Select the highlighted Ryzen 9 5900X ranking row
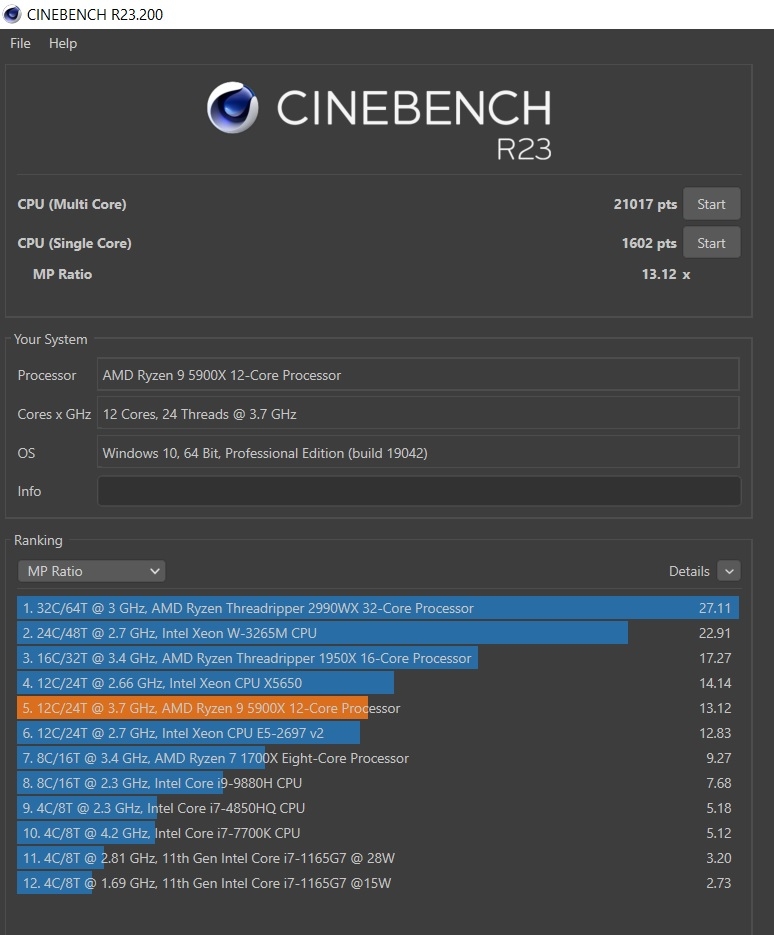 (378, 708)
